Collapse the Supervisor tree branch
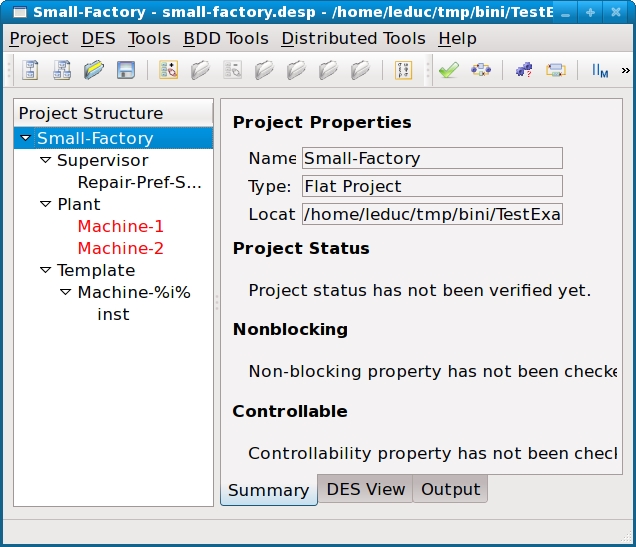The width and height of the screenshot is (636, 547). click(45, 160)
